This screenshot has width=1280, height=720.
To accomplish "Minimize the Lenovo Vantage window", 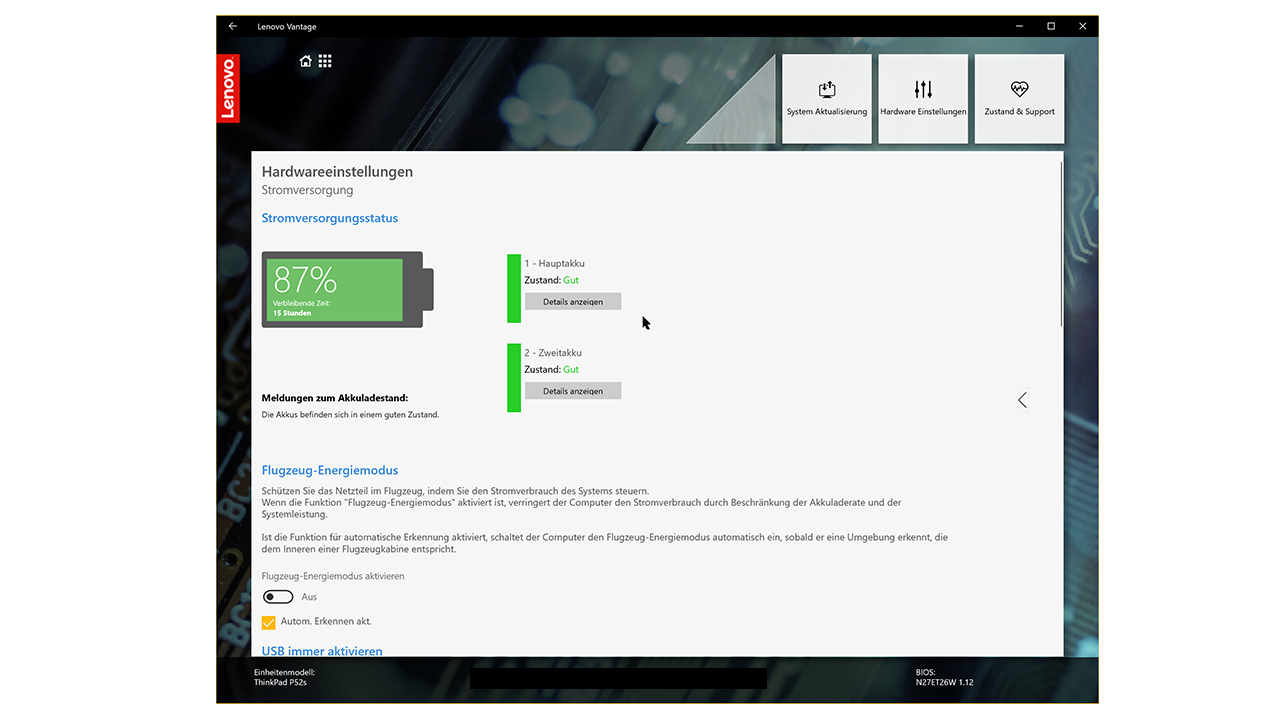I will click(x=1019, y=26).
